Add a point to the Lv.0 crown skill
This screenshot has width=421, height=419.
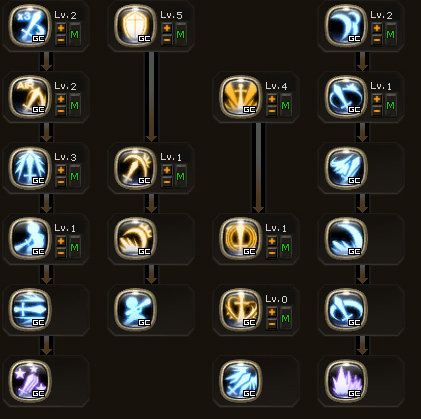[x=272, y=312]
